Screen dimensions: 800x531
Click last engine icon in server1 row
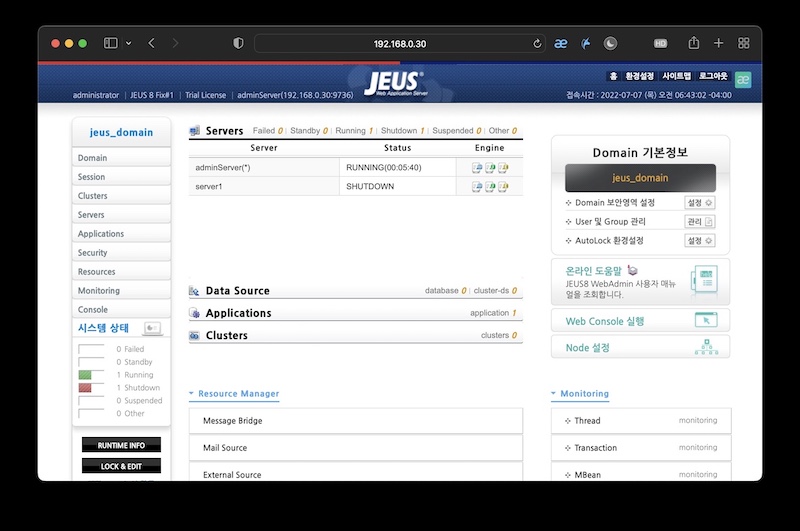(x=503, y=186)
